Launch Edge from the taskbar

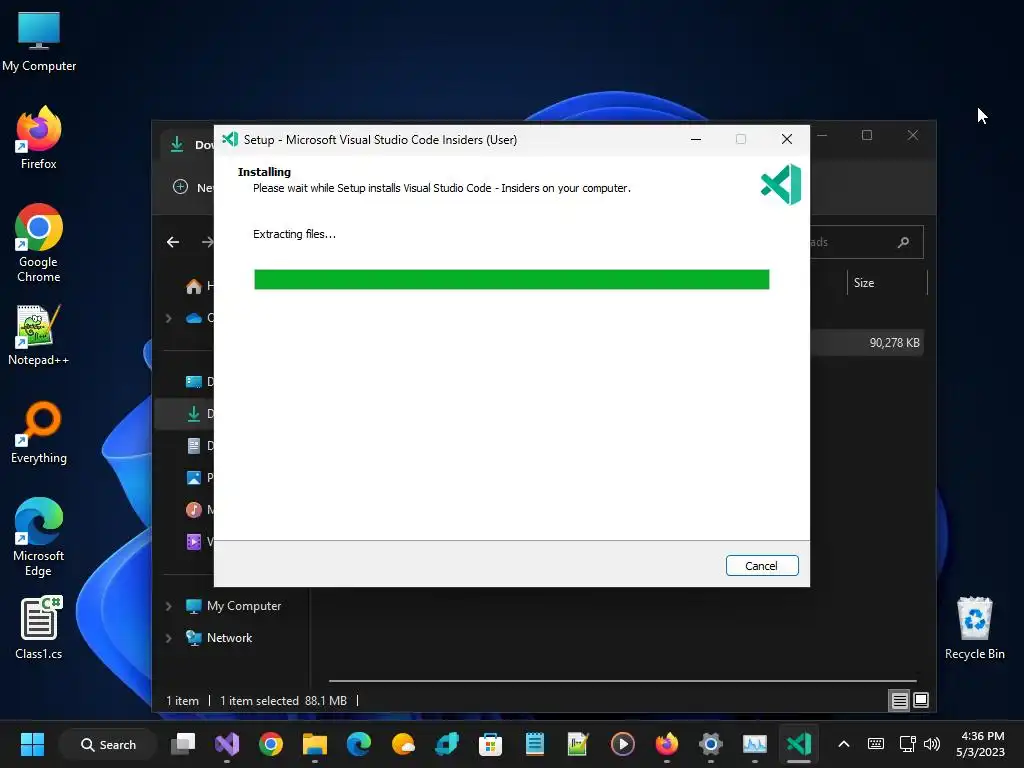[359, 744]
